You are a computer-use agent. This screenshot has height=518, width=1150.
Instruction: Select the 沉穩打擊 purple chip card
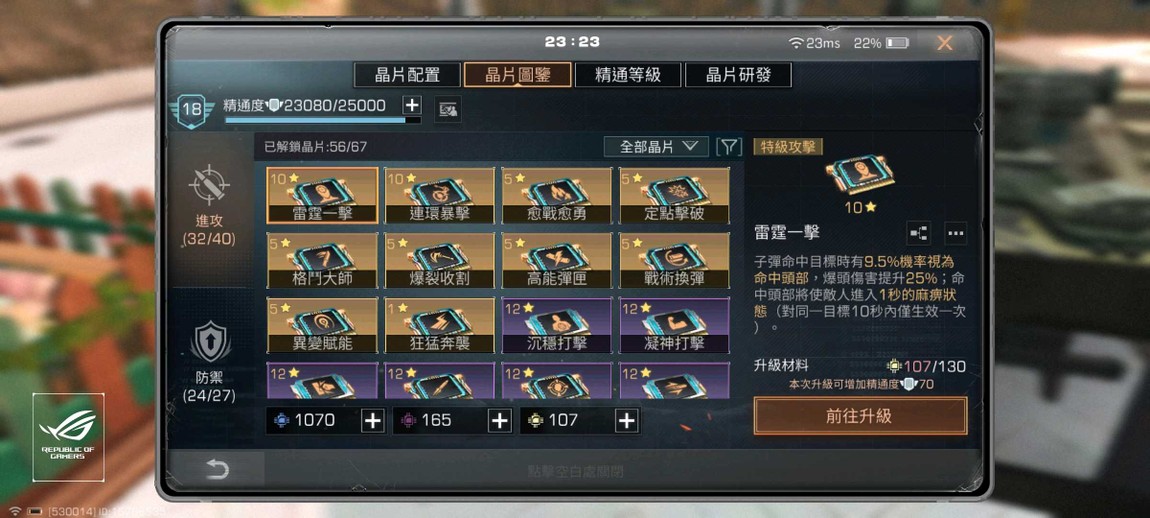pyautogui.click(x=557, y=325)
